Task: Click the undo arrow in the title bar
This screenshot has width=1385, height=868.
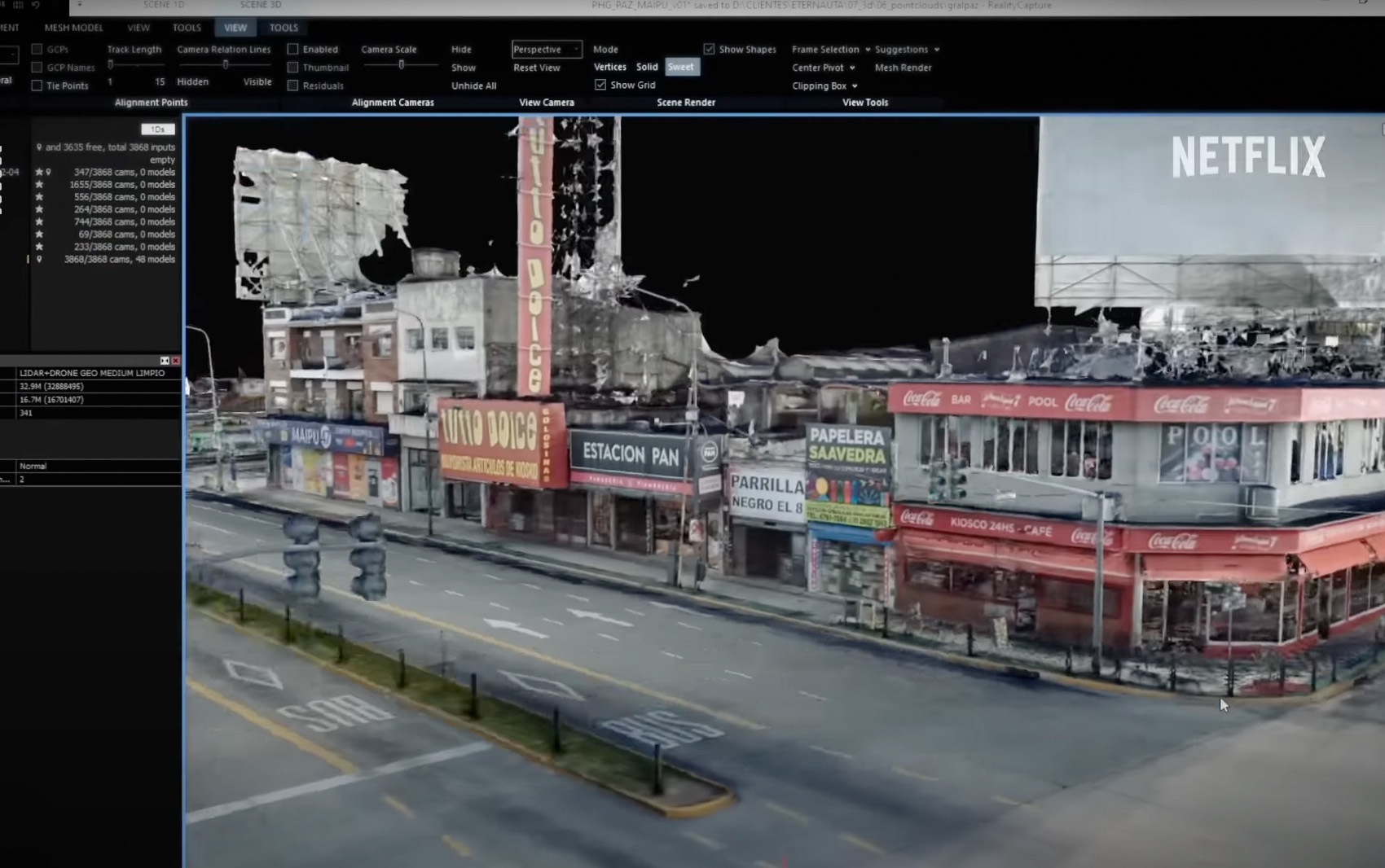Action: pos(36,5)
